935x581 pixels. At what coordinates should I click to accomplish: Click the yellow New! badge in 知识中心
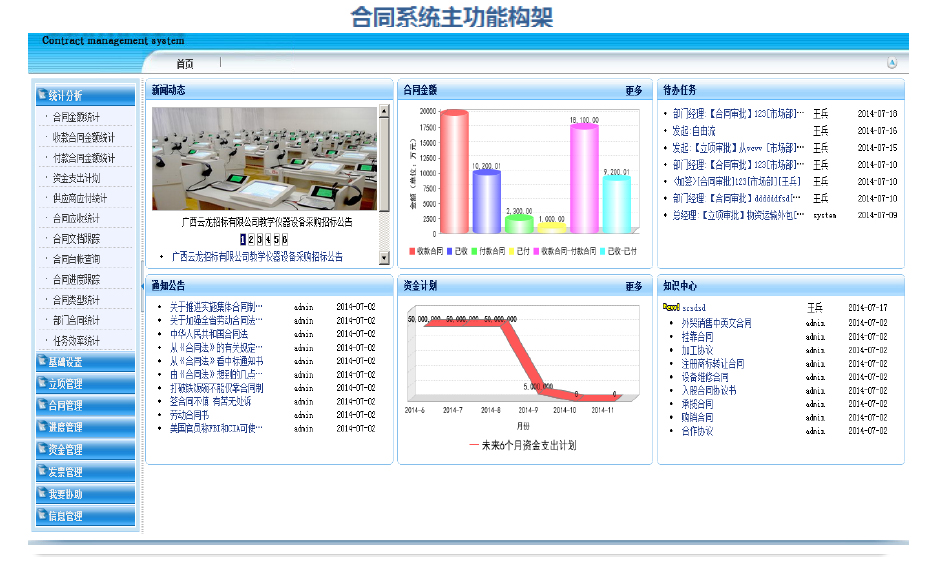[671, 307]
